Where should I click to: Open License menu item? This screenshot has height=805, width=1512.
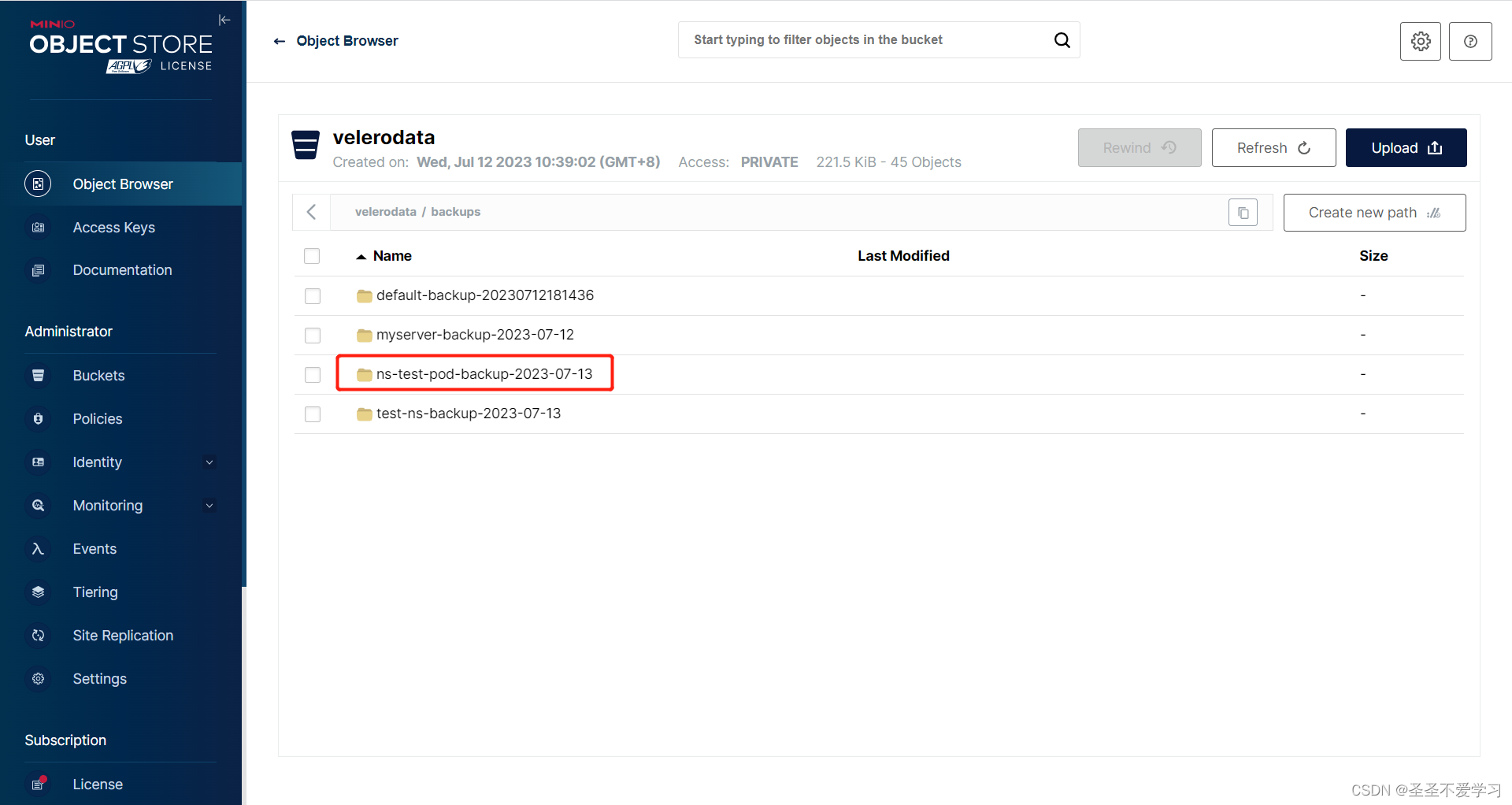tap(98, 784)
